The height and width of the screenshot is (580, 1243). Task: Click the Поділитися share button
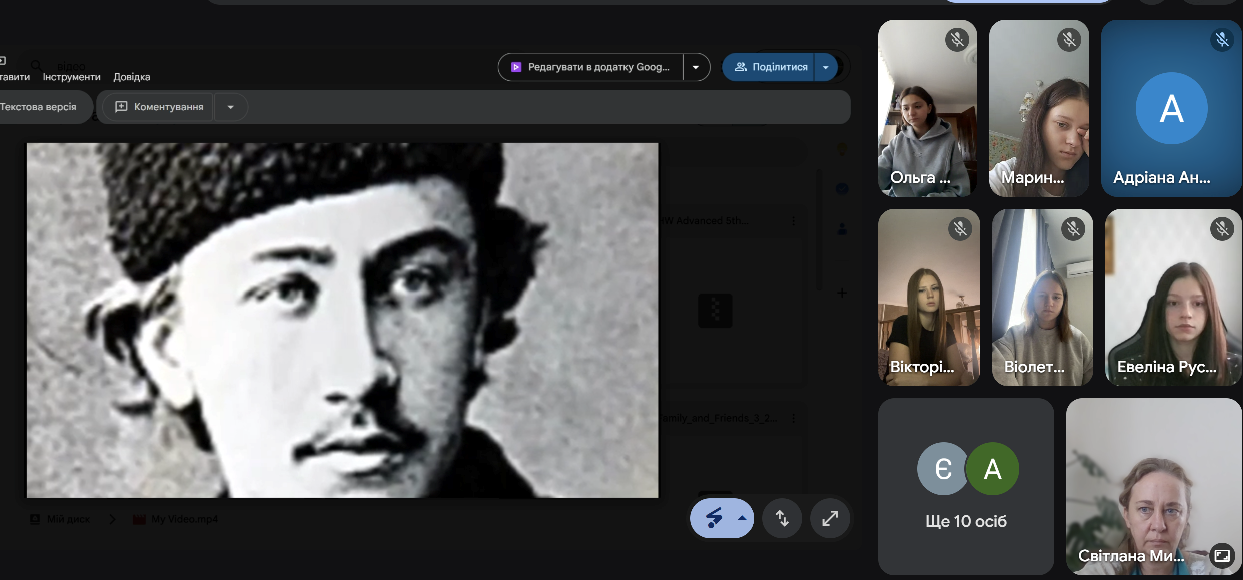[x=769, y=67]
